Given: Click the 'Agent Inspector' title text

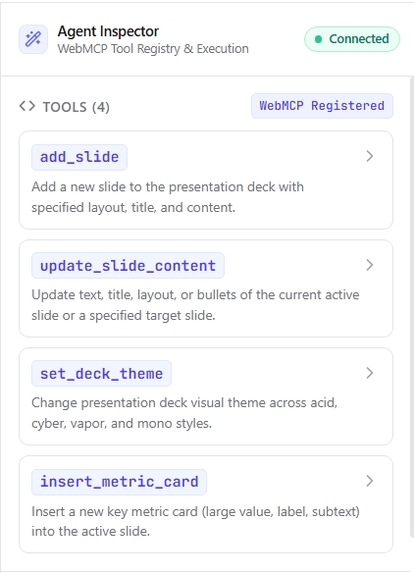Looking at the screenshot, I should 108,31.
